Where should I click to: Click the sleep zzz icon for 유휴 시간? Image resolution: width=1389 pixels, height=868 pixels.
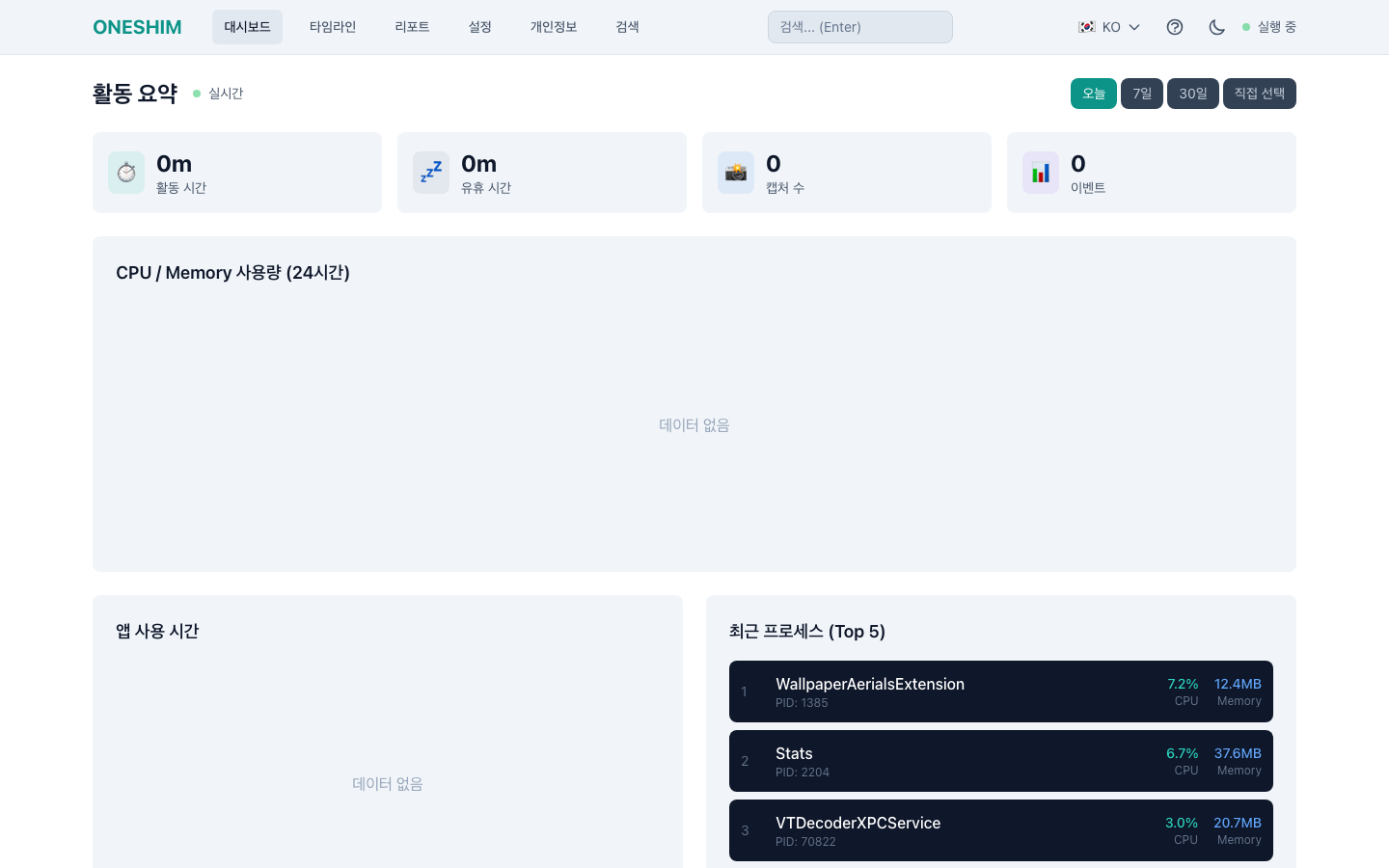(x=431, y=173)
